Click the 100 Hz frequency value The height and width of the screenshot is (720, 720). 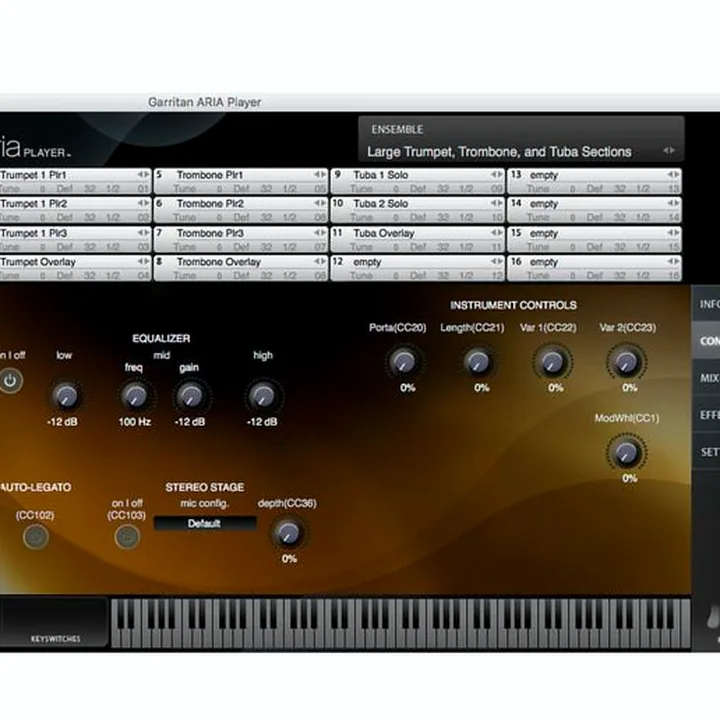135,422
